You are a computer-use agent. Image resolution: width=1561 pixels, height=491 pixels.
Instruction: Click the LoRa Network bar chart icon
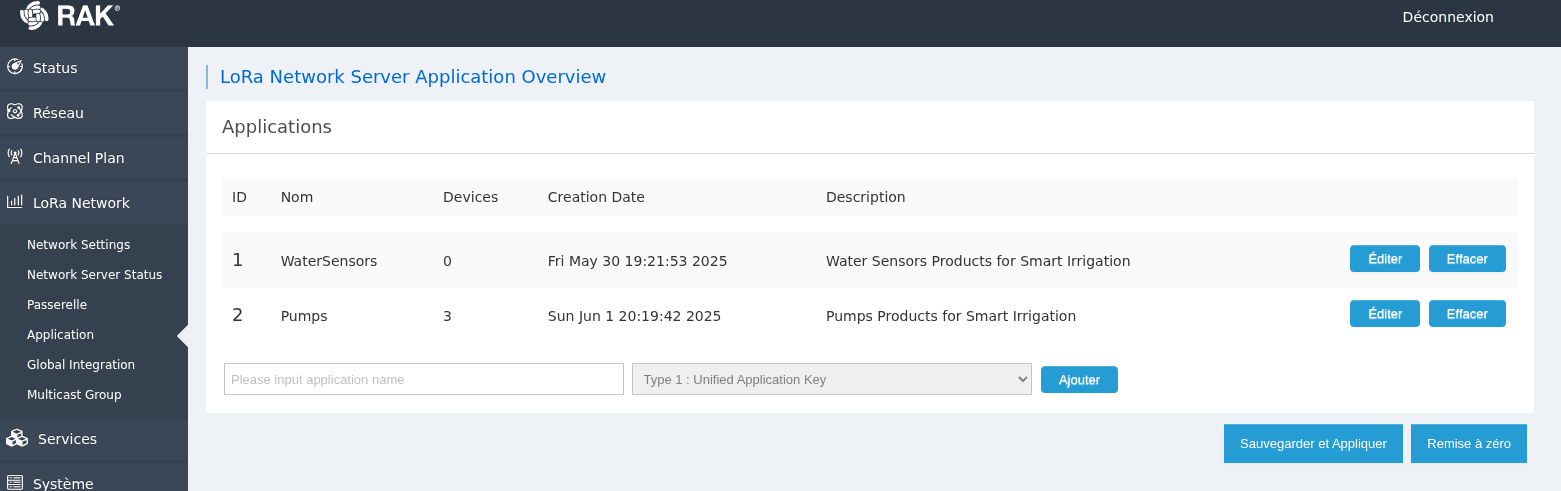[x=15, y=202]
